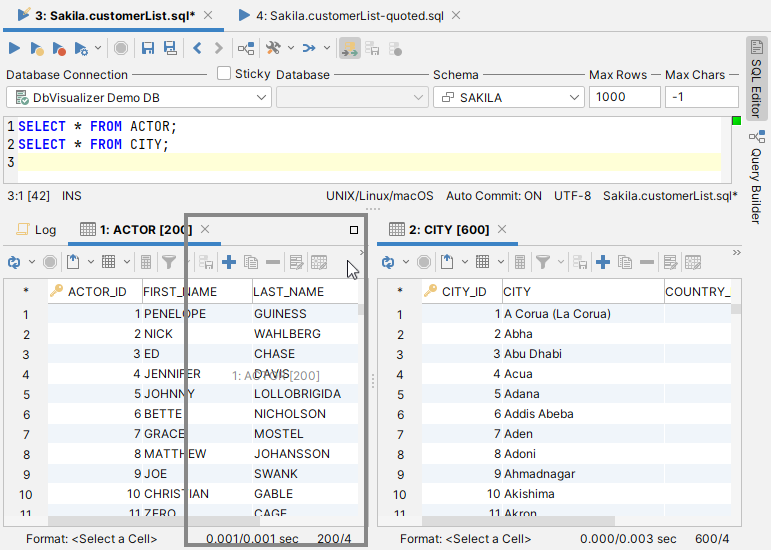Click the Save file icon
The width and height of the screenshot is (771, 550).
pyautogui.click(x=148, y=48)
